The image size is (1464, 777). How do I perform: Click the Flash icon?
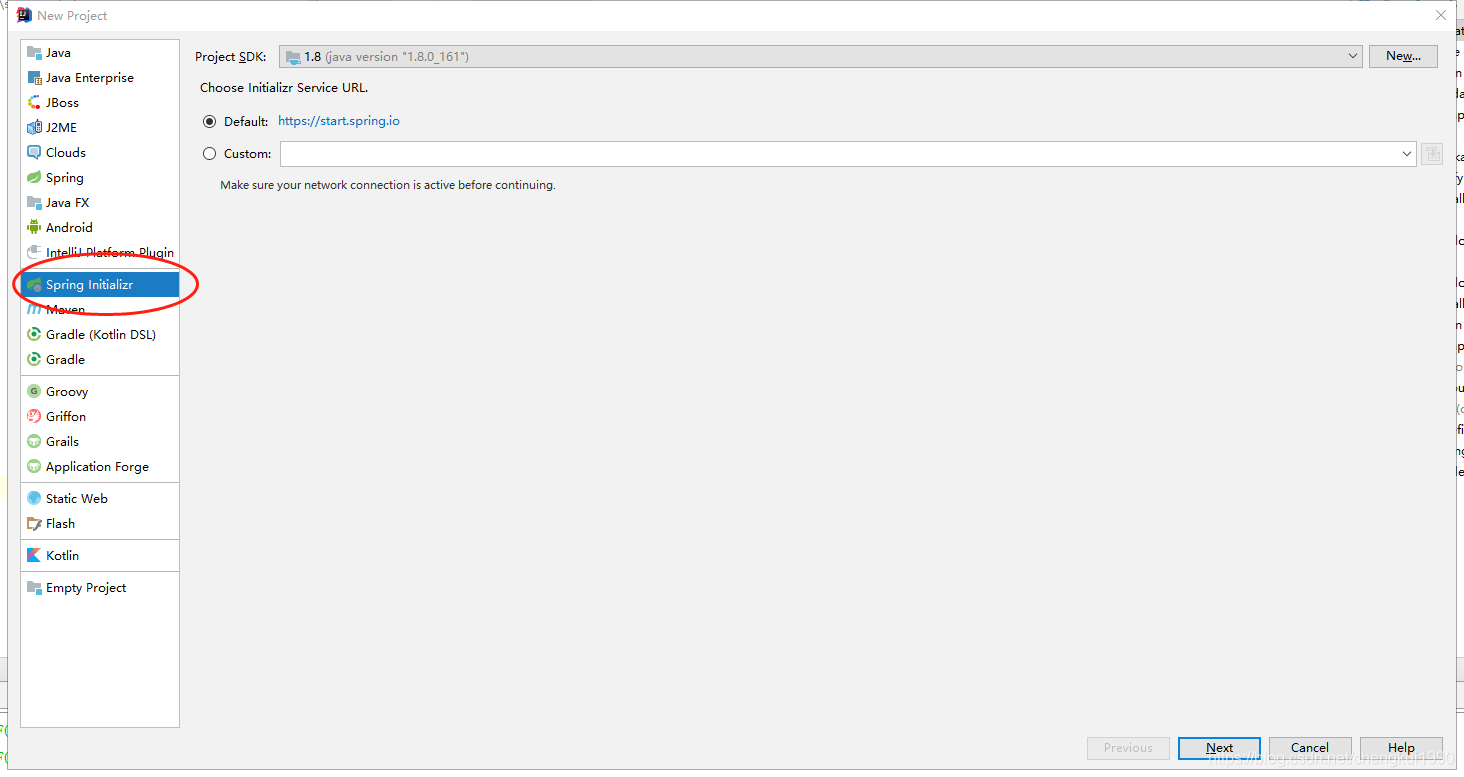[34, 524]
